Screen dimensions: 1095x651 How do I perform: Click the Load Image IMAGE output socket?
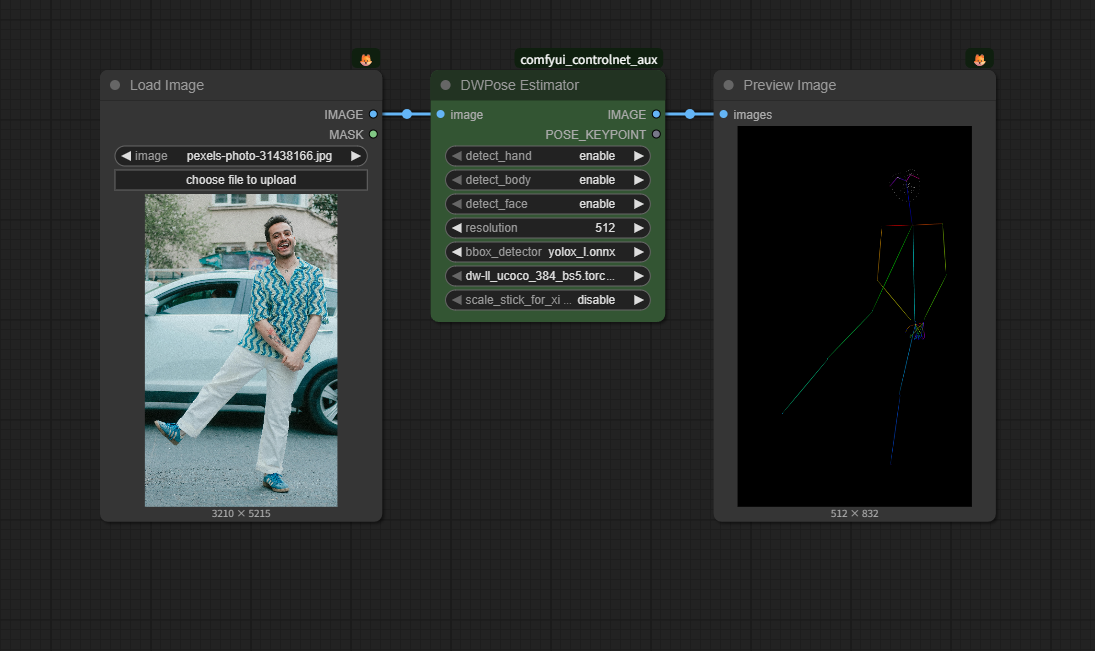[x=373, y=115]
